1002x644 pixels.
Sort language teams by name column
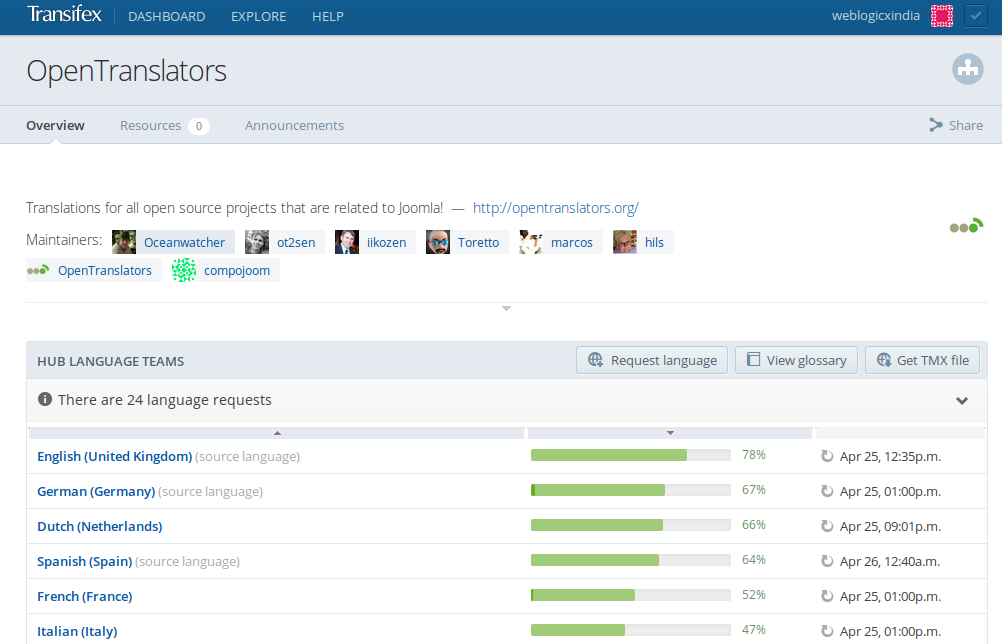277,433
